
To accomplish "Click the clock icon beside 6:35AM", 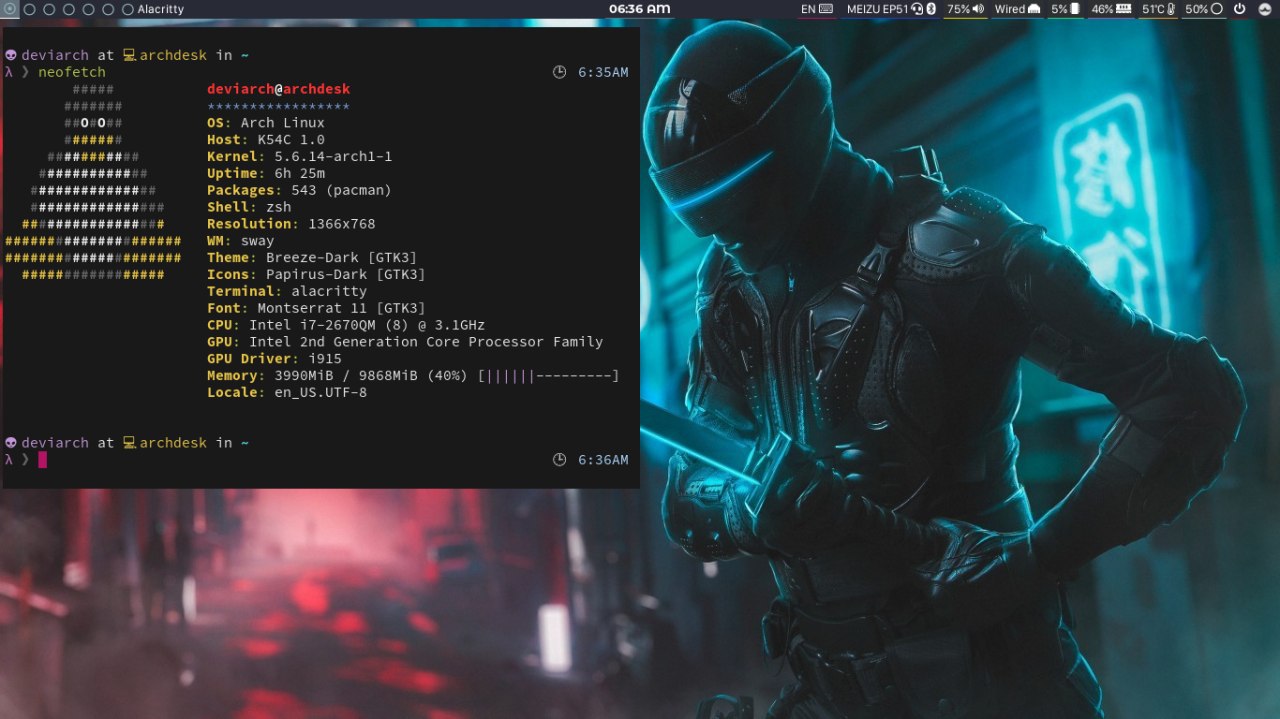I will [559, 72].
